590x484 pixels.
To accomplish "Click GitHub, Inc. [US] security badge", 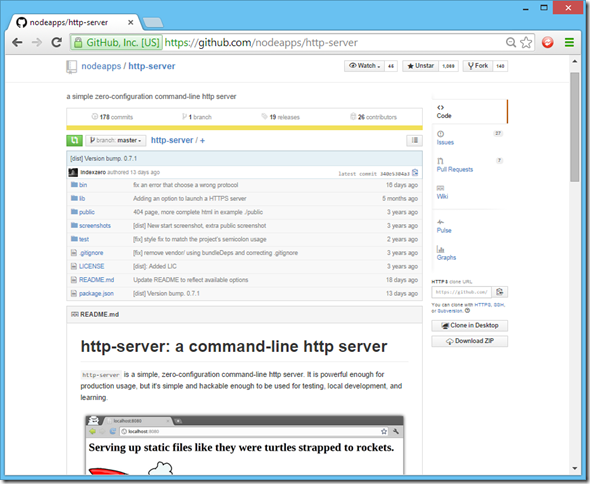I will 116,43.
